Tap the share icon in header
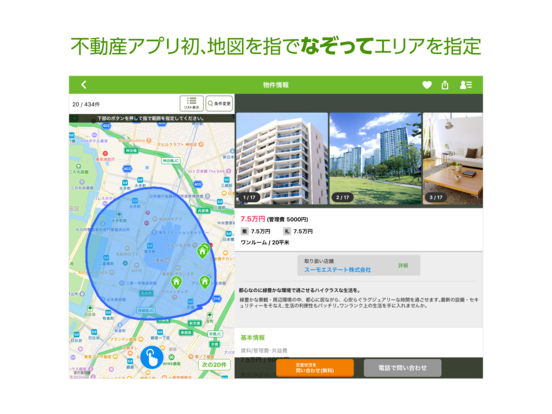Screen dimensions: 552x414 (445, 85)
